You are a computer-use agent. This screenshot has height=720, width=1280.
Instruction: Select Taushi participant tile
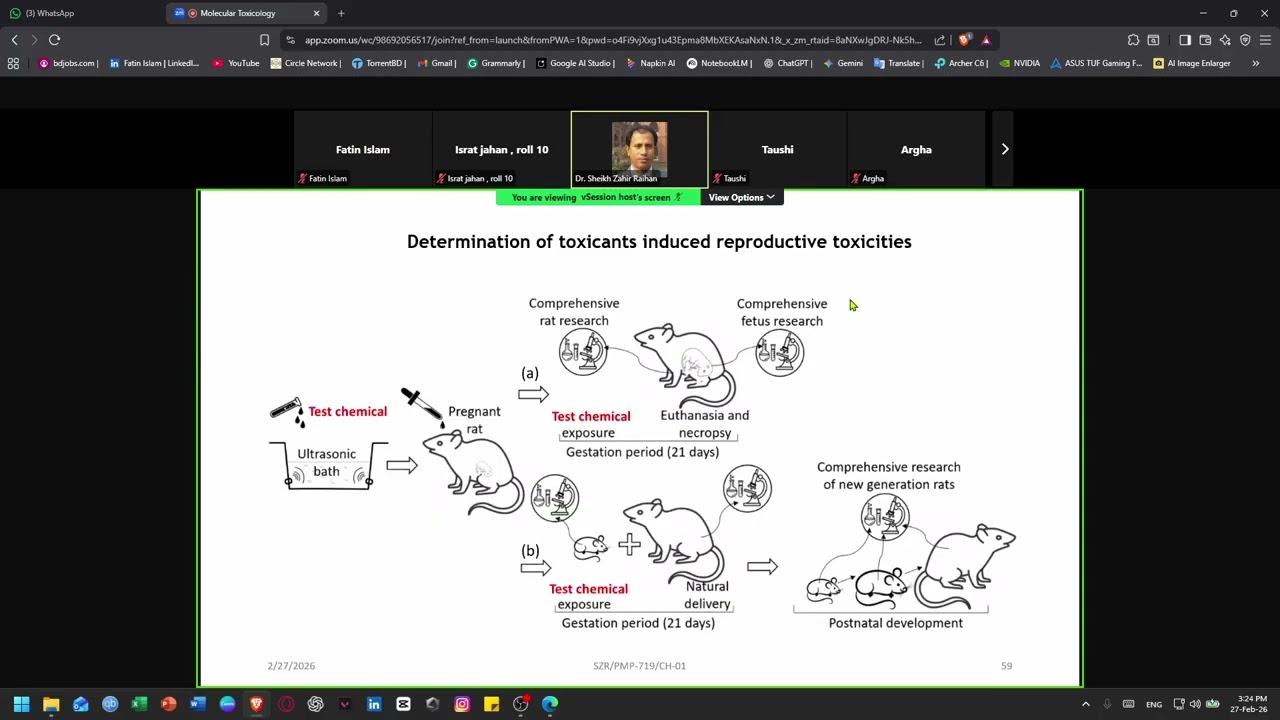point(777,149)
